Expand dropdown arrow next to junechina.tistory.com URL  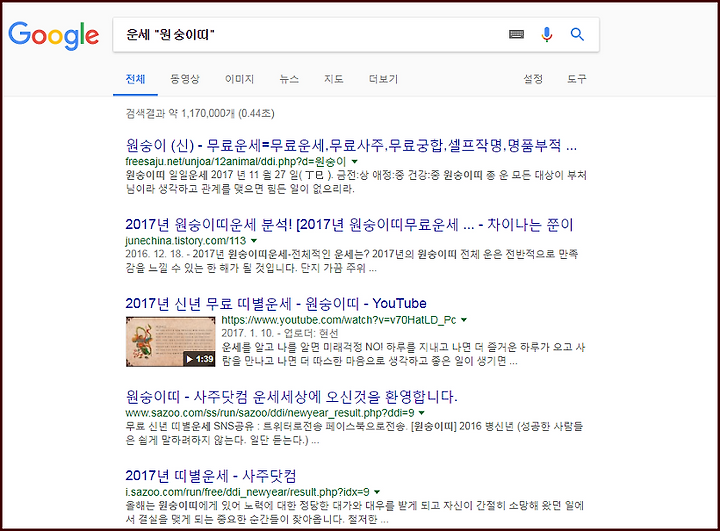point(254,241)
